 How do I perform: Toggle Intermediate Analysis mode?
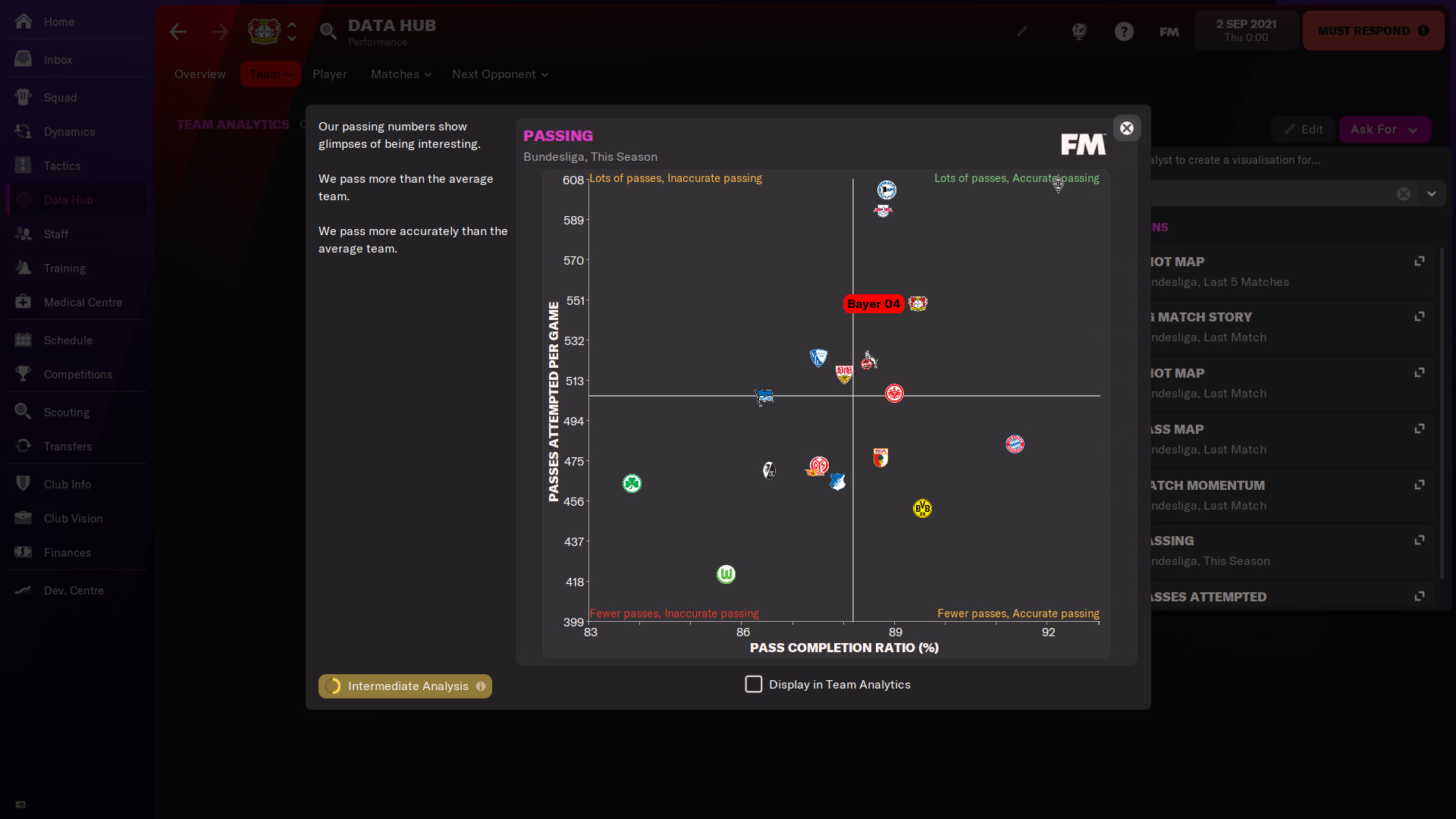point(404,686)
